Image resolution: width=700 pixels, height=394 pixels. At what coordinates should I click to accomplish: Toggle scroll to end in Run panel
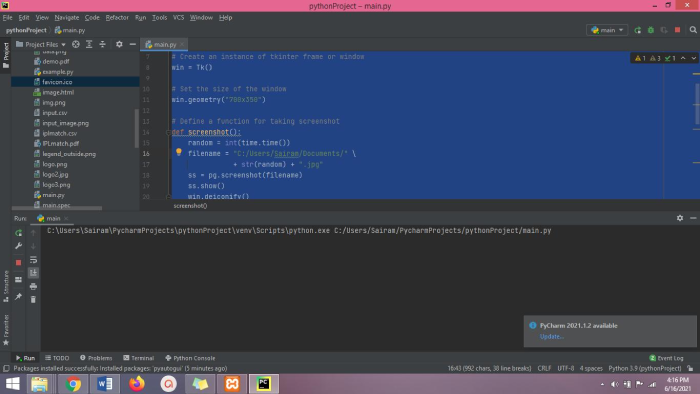point(33,273)
